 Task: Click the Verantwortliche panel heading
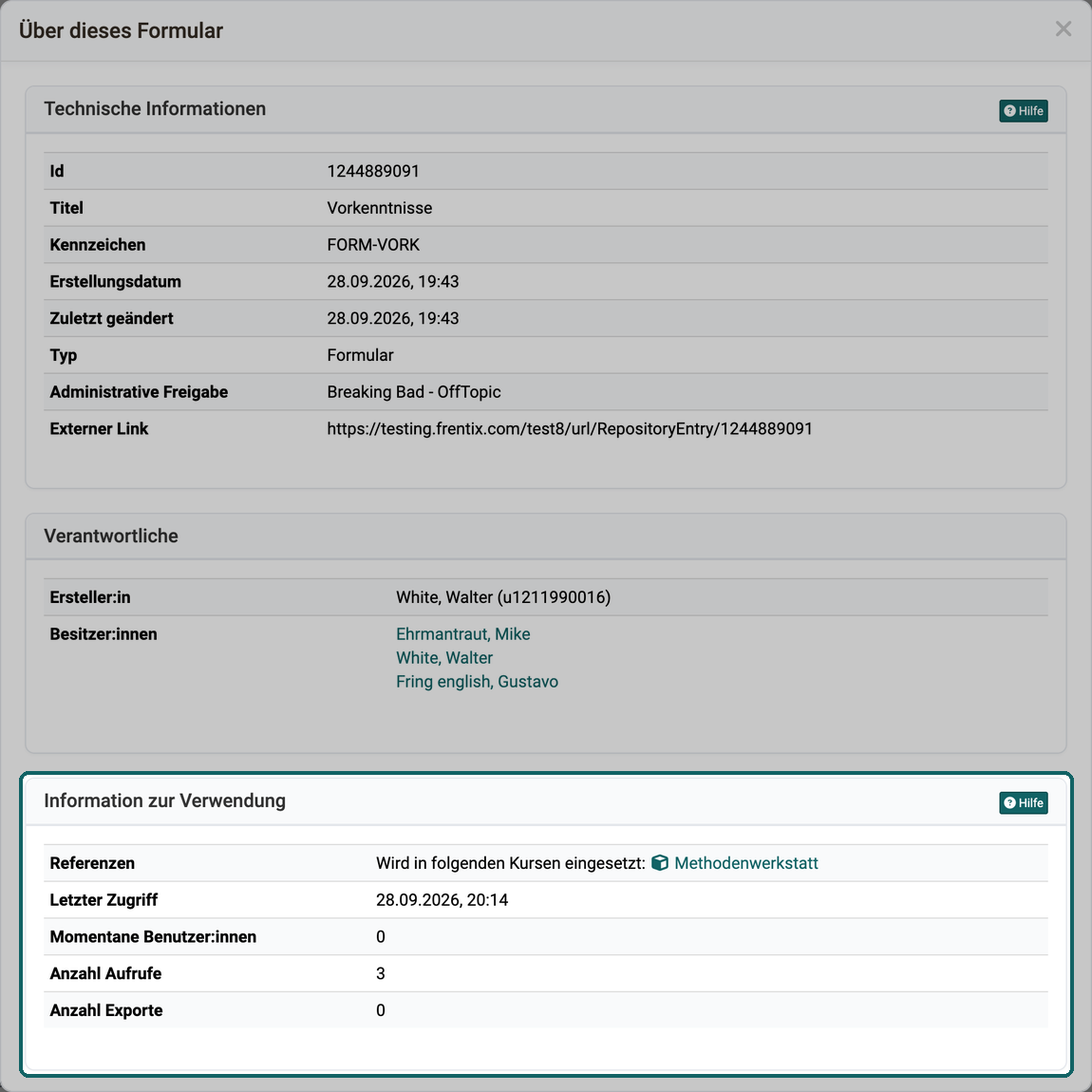pyautogui.click(x=111, y=536)
